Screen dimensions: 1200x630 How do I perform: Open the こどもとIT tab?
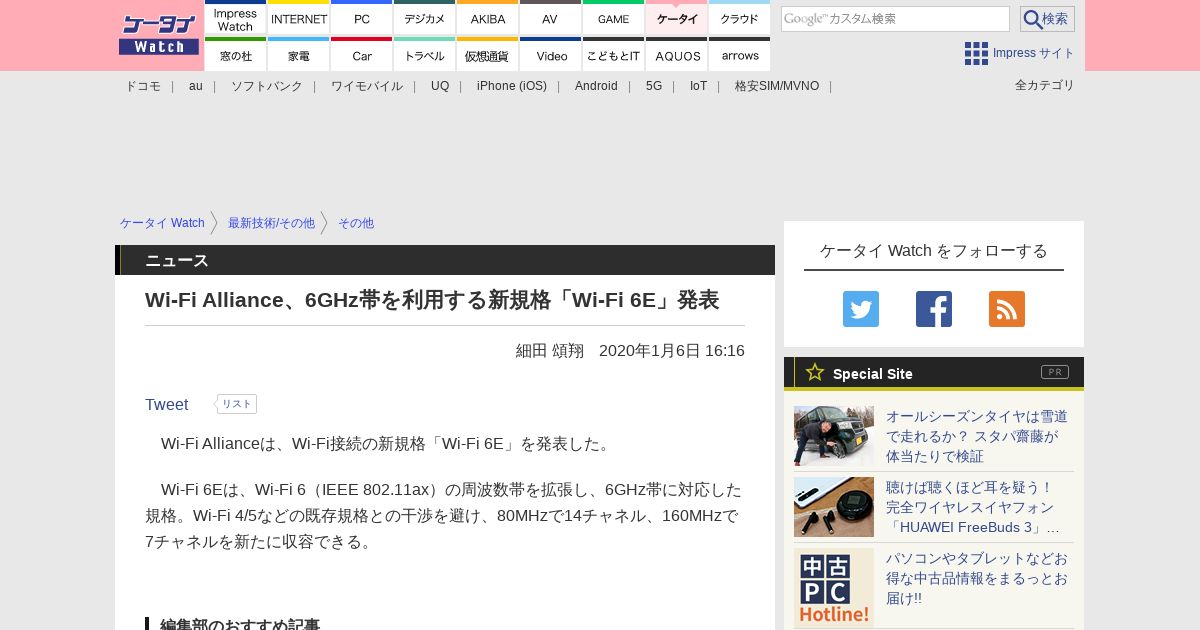pyautogui.click(x=614, y=55)
